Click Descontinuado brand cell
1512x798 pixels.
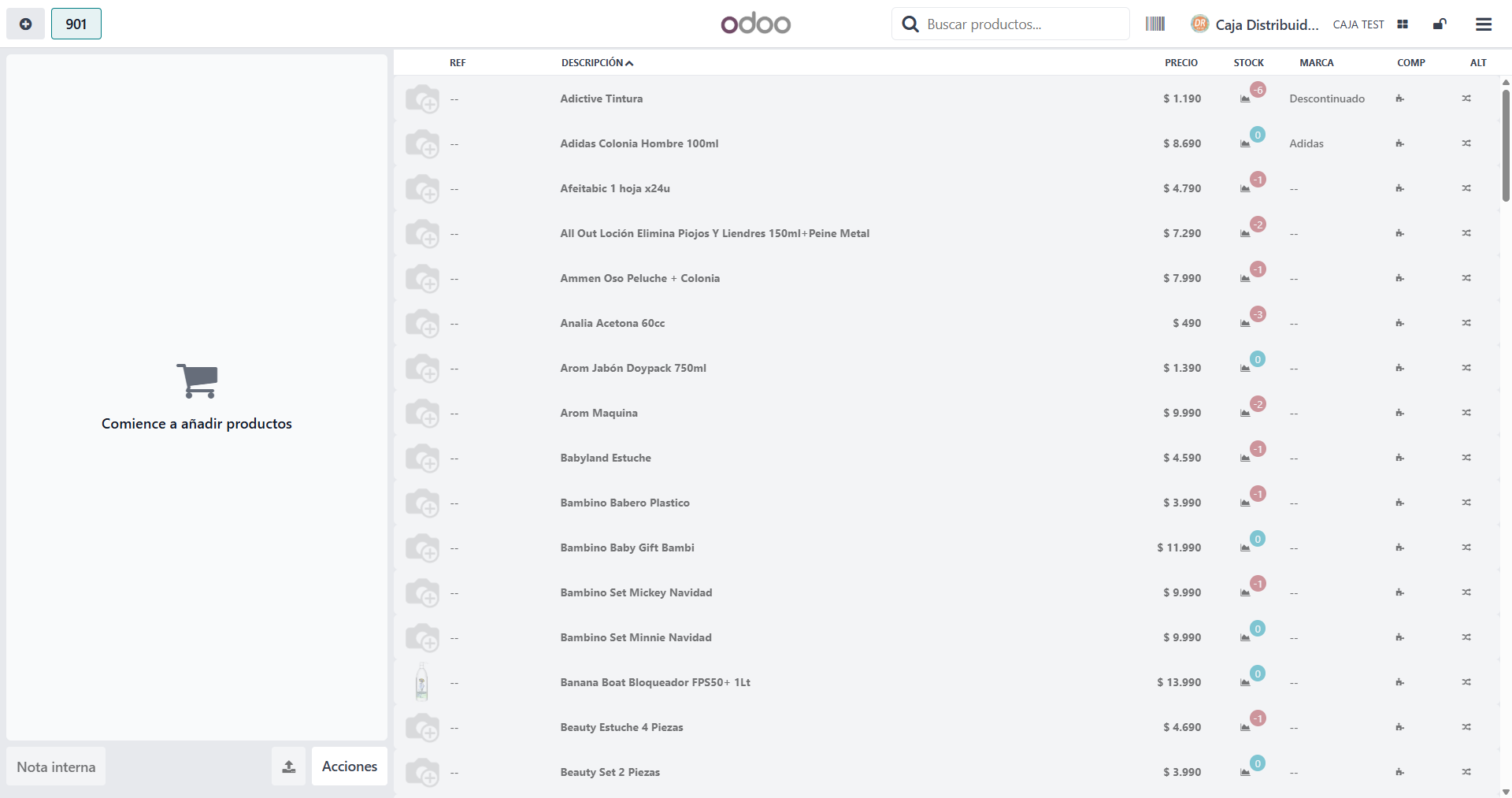[x=1327, y=98]
